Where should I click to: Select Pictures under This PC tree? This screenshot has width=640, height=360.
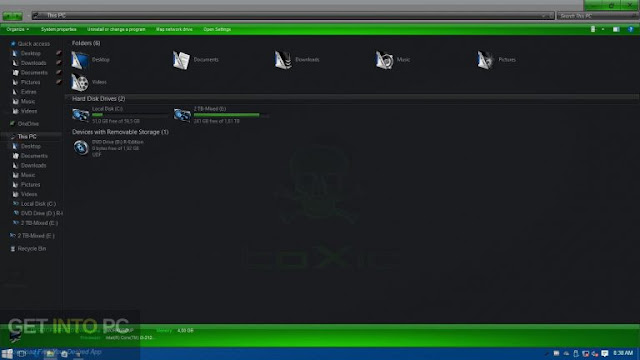(30, 184)
